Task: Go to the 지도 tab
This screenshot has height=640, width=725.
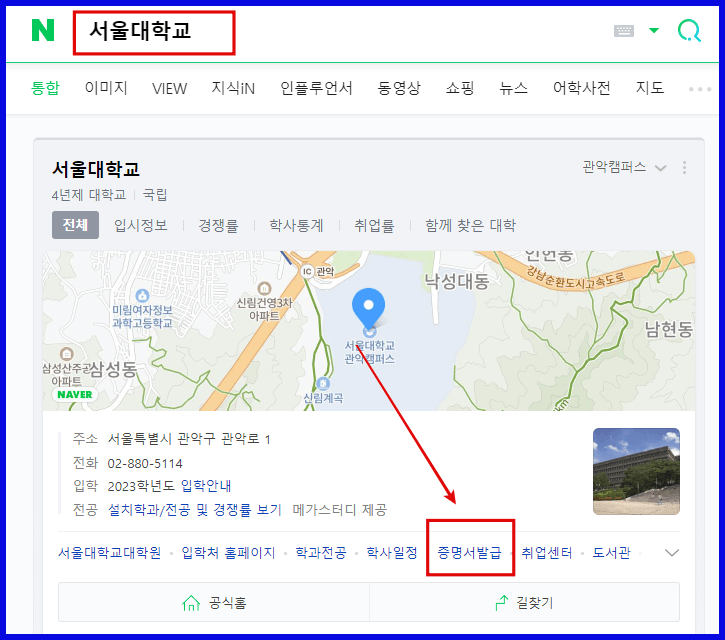Action: point(650,88)
